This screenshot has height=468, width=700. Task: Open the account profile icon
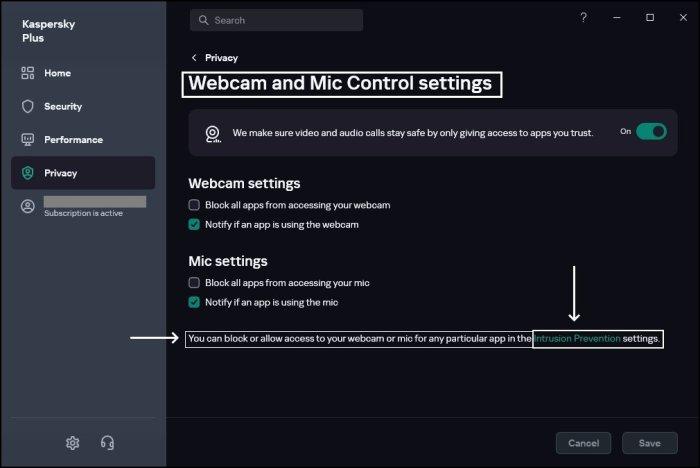28,206
